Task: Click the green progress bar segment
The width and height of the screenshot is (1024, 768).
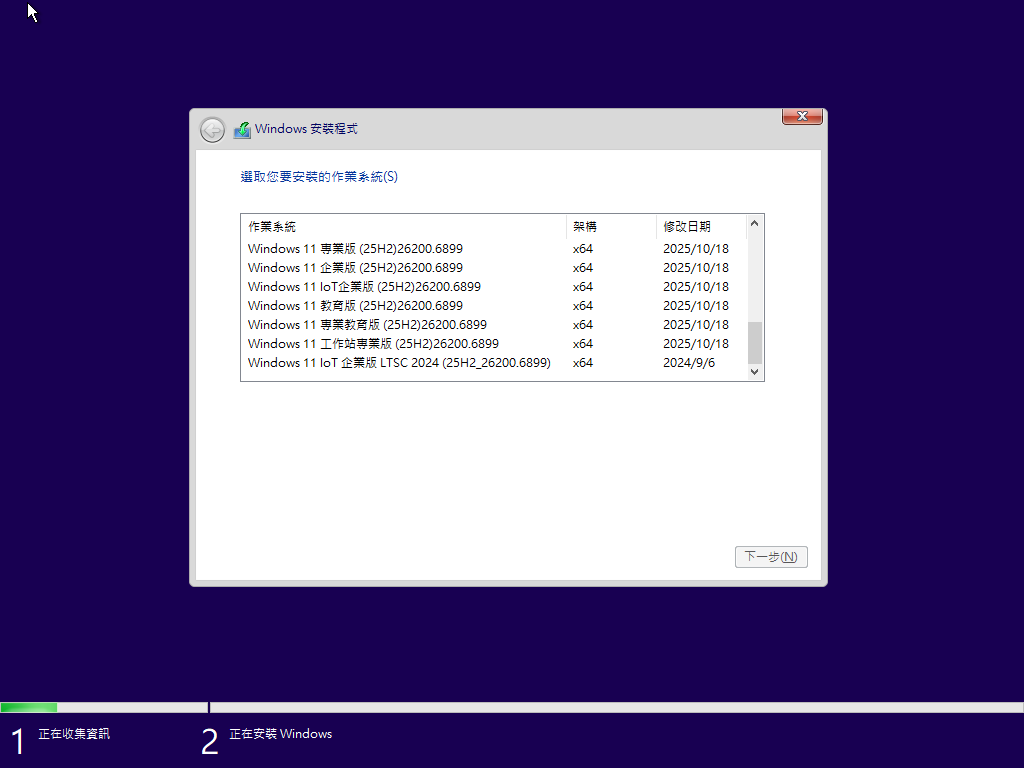Action: (28, 706)
